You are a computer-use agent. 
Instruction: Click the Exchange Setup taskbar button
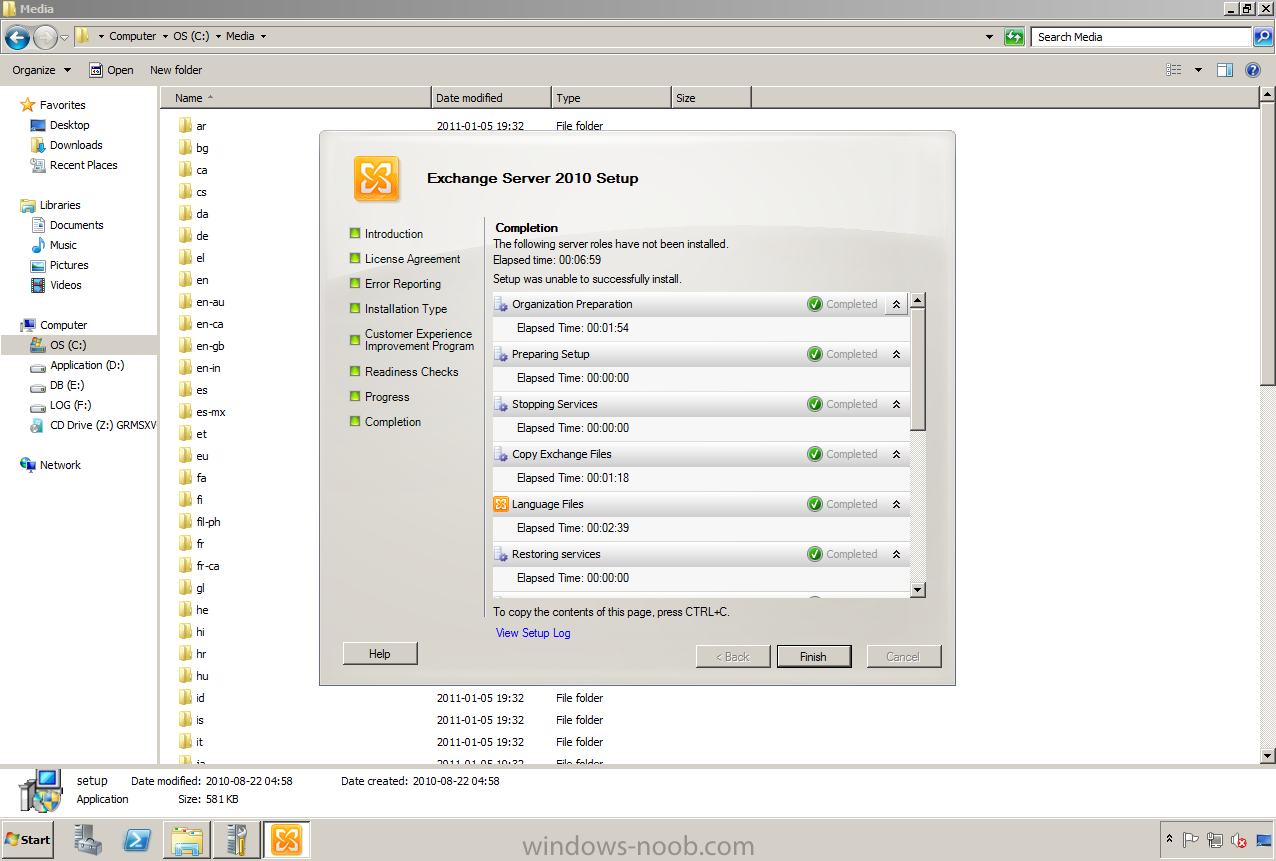coord(287,840)
